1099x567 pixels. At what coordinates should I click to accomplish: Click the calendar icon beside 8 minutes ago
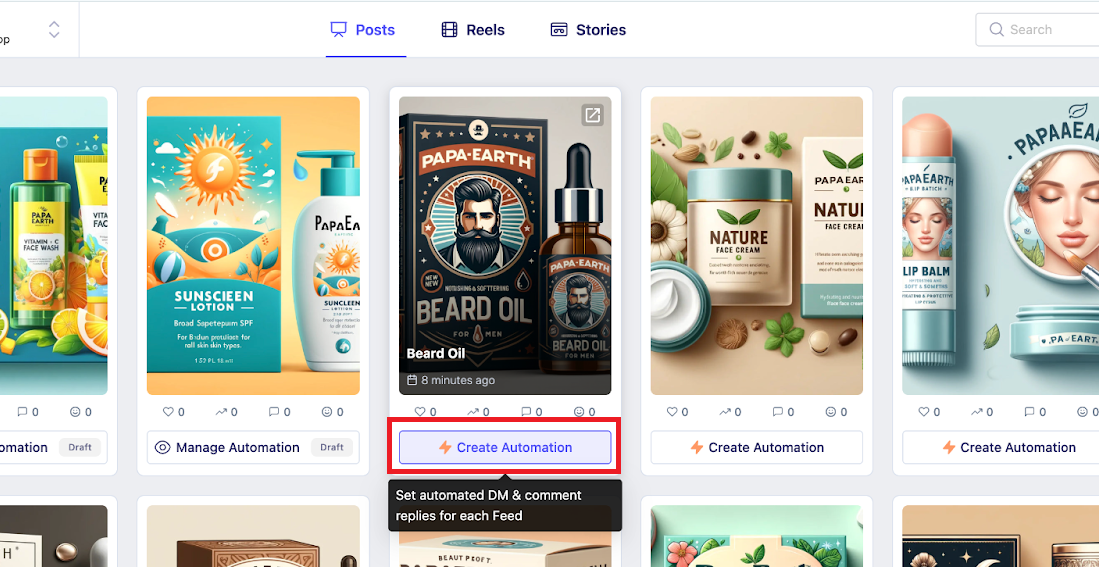413,381
